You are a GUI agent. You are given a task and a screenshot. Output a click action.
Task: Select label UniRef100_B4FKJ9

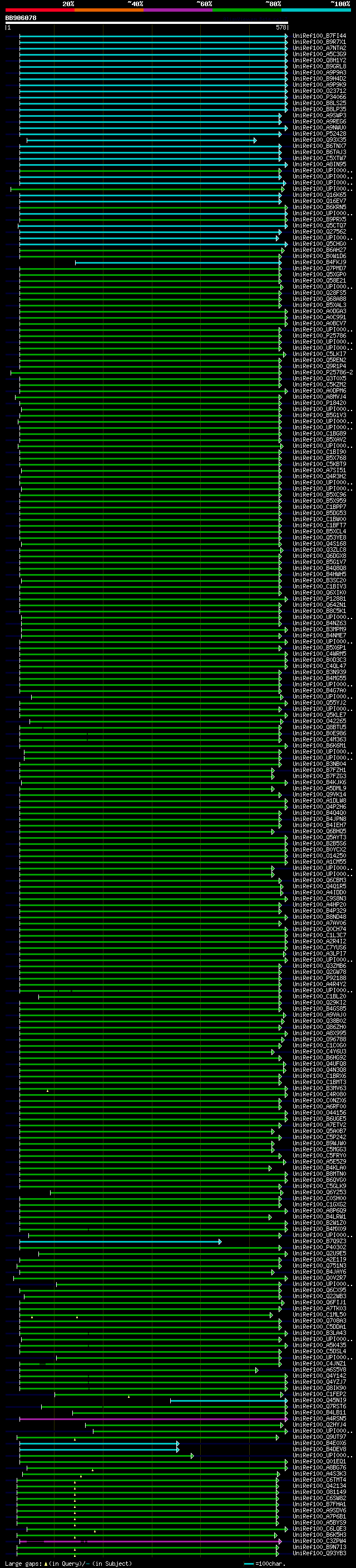click(319, 263)
